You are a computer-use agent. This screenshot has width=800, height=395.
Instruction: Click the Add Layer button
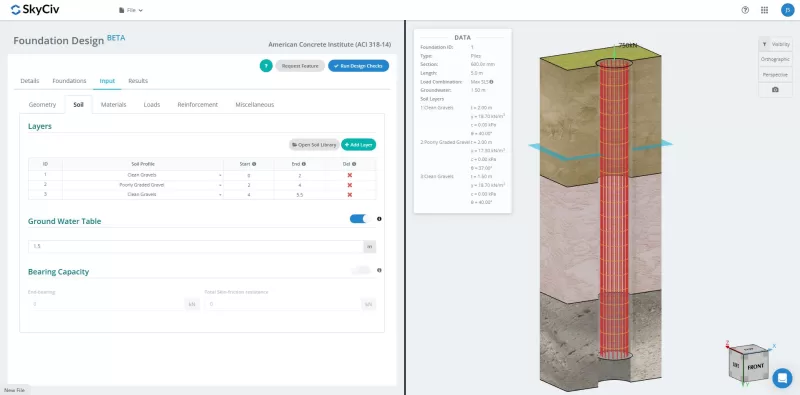359,145
